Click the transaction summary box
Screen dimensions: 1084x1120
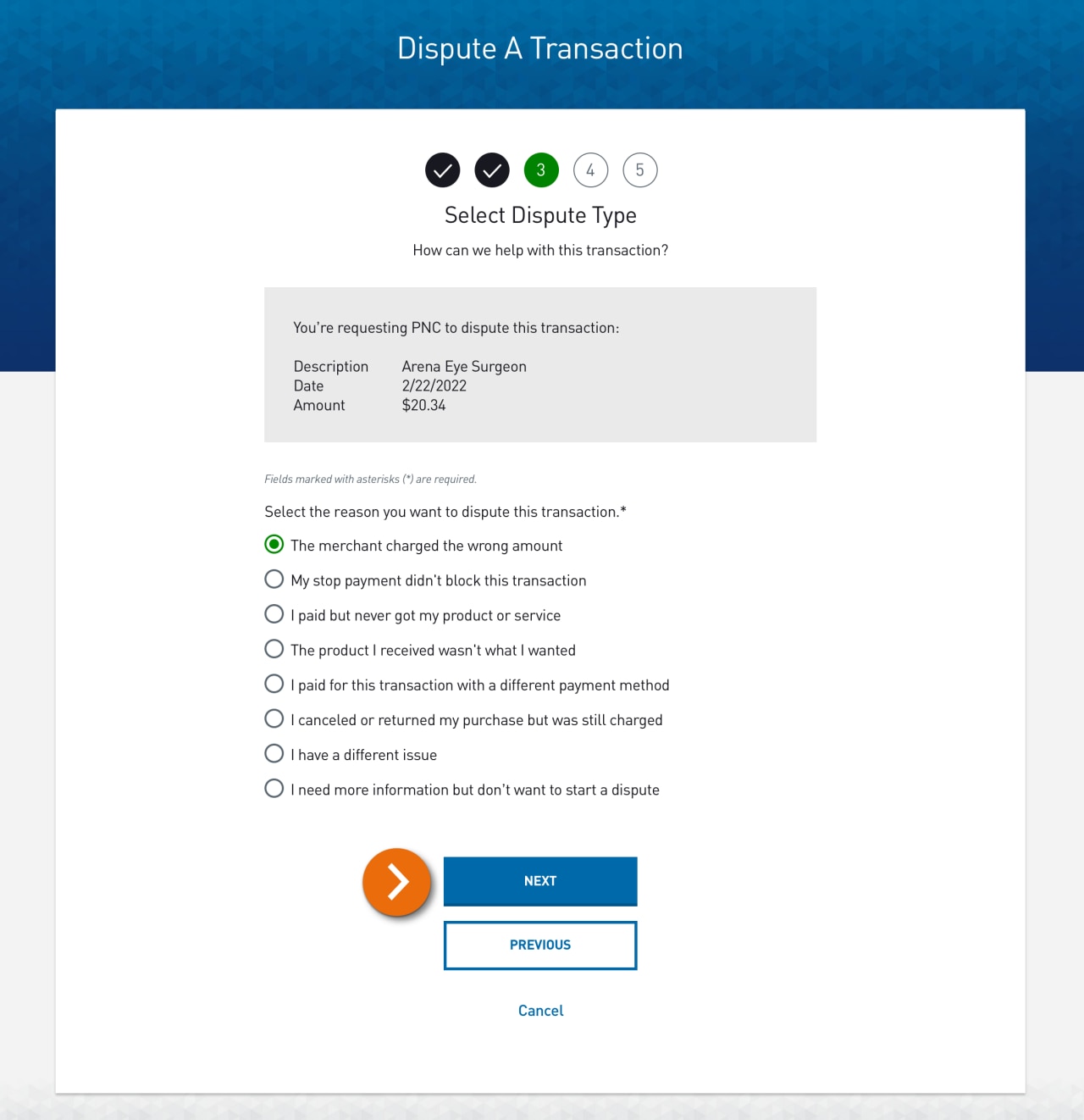click(x=540, y=364)
